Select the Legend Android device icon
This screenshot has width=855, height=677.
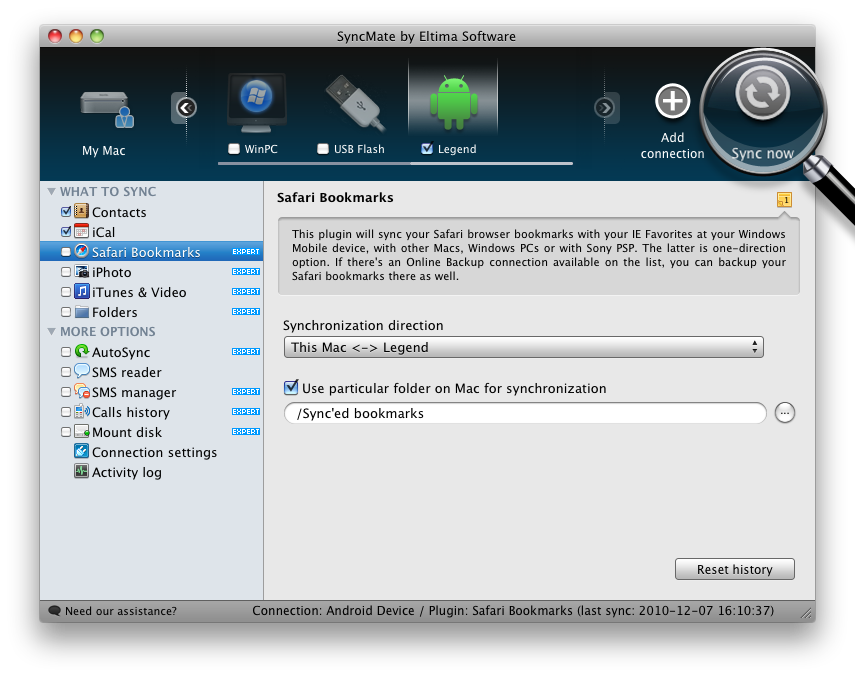point(454,100)
